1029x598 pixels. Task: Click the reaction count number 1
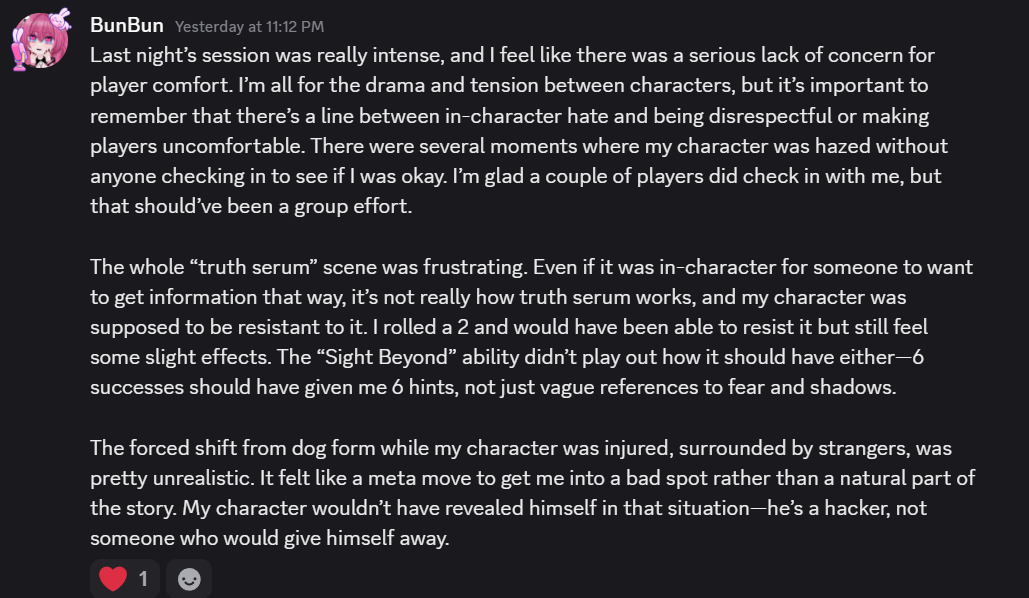(143, 578)
